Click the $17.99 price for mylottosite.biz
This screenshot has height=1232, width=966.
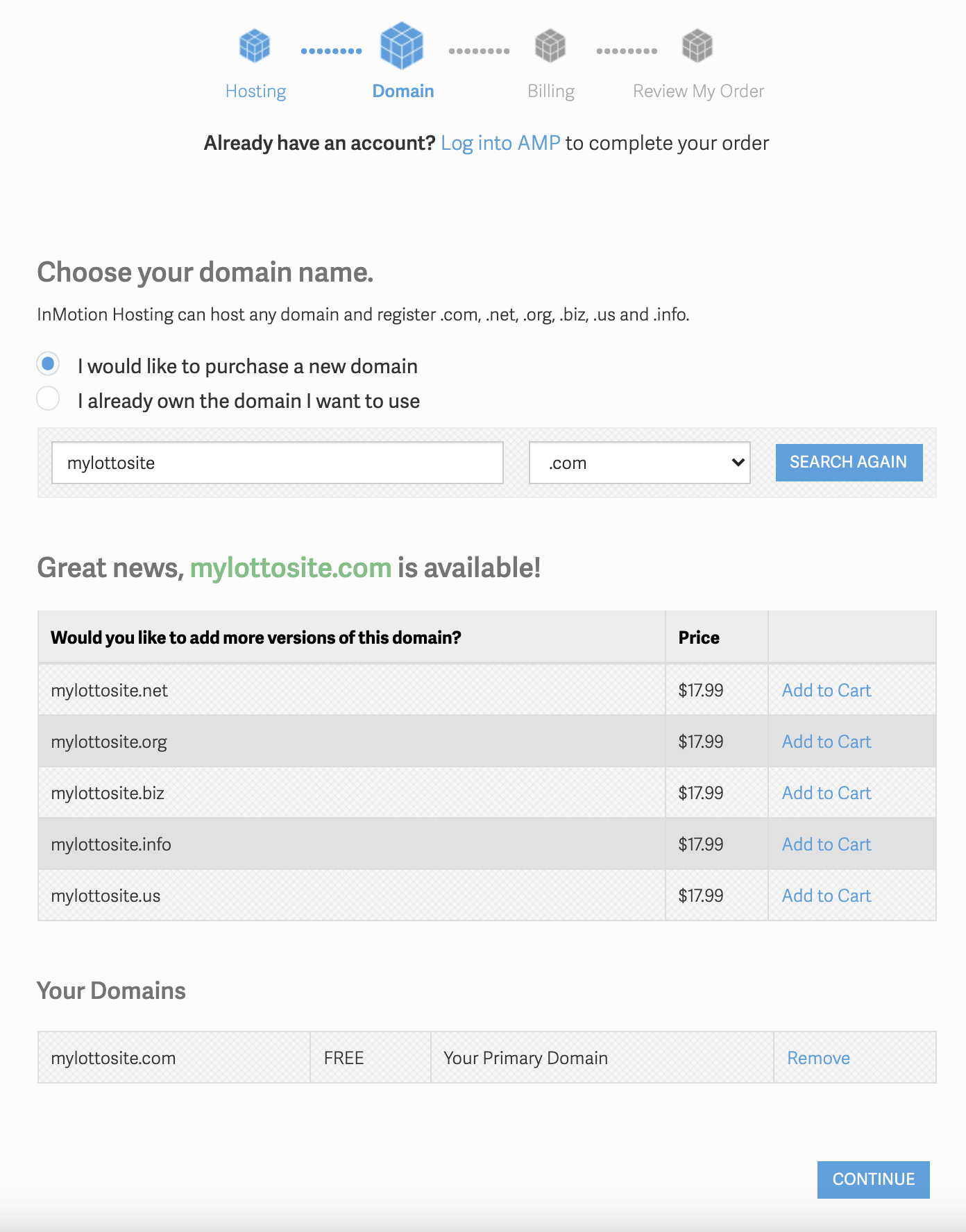pyautogui.click(x=700, y=793)
